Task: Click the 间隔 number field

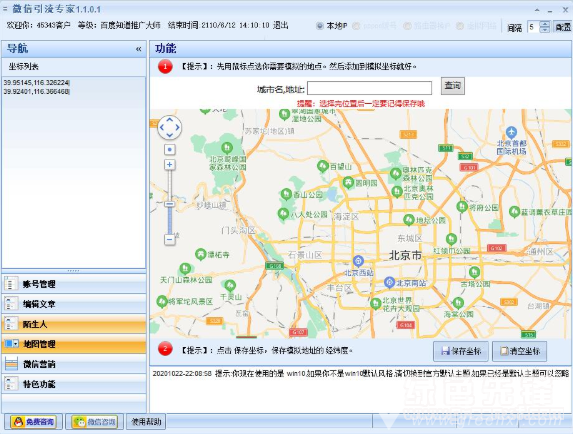Action: tap(534, 27)
